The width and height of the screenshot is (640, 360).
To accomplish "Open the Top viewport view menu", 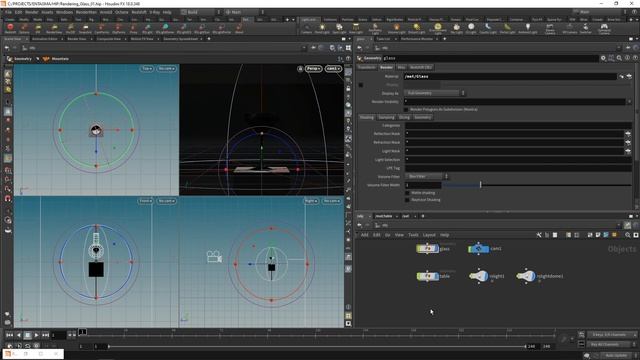I will click(147, 69).
